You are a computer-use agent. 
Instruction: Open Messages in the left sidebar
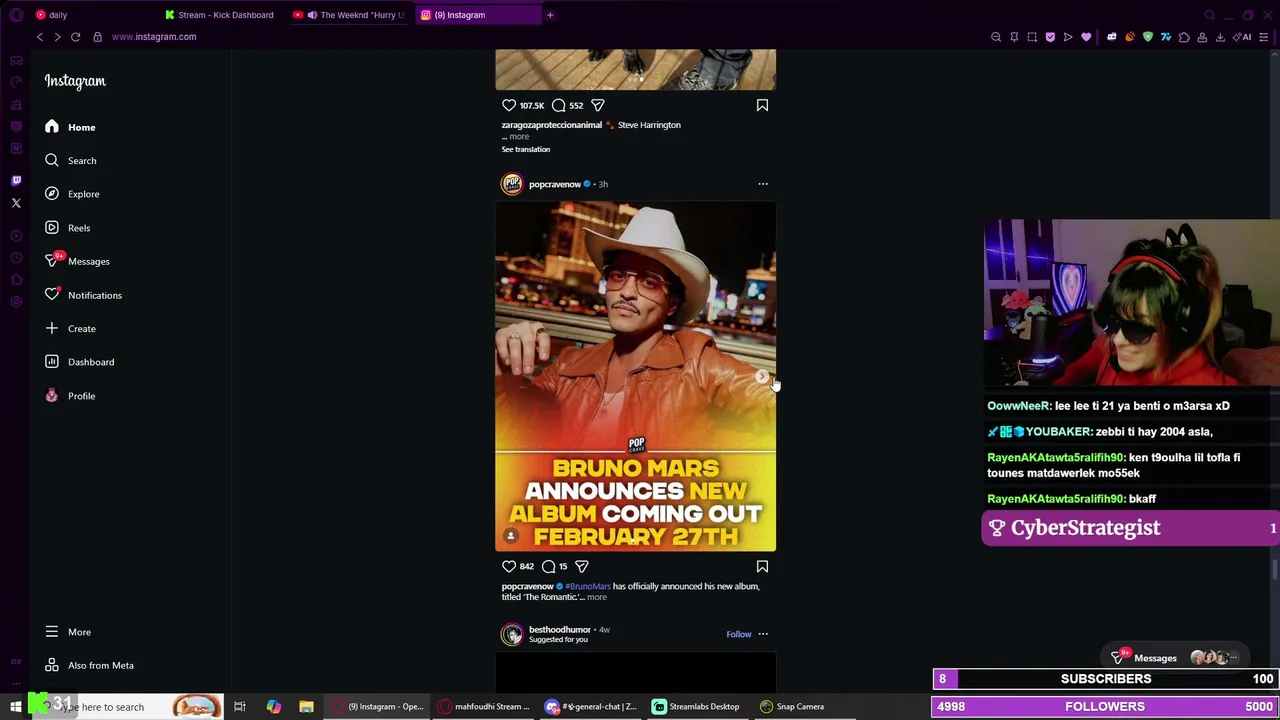[77, 261]
